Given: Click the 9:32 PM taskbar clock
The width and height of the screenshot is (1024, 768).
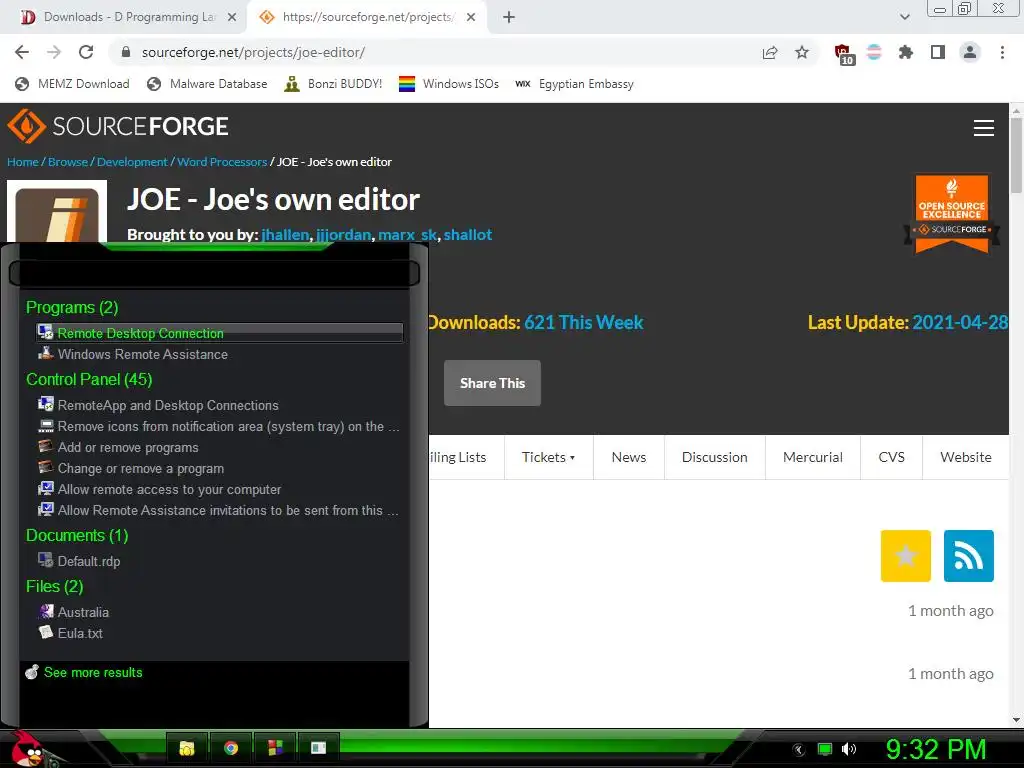Looking at the screenshot, I should point(935,749).
